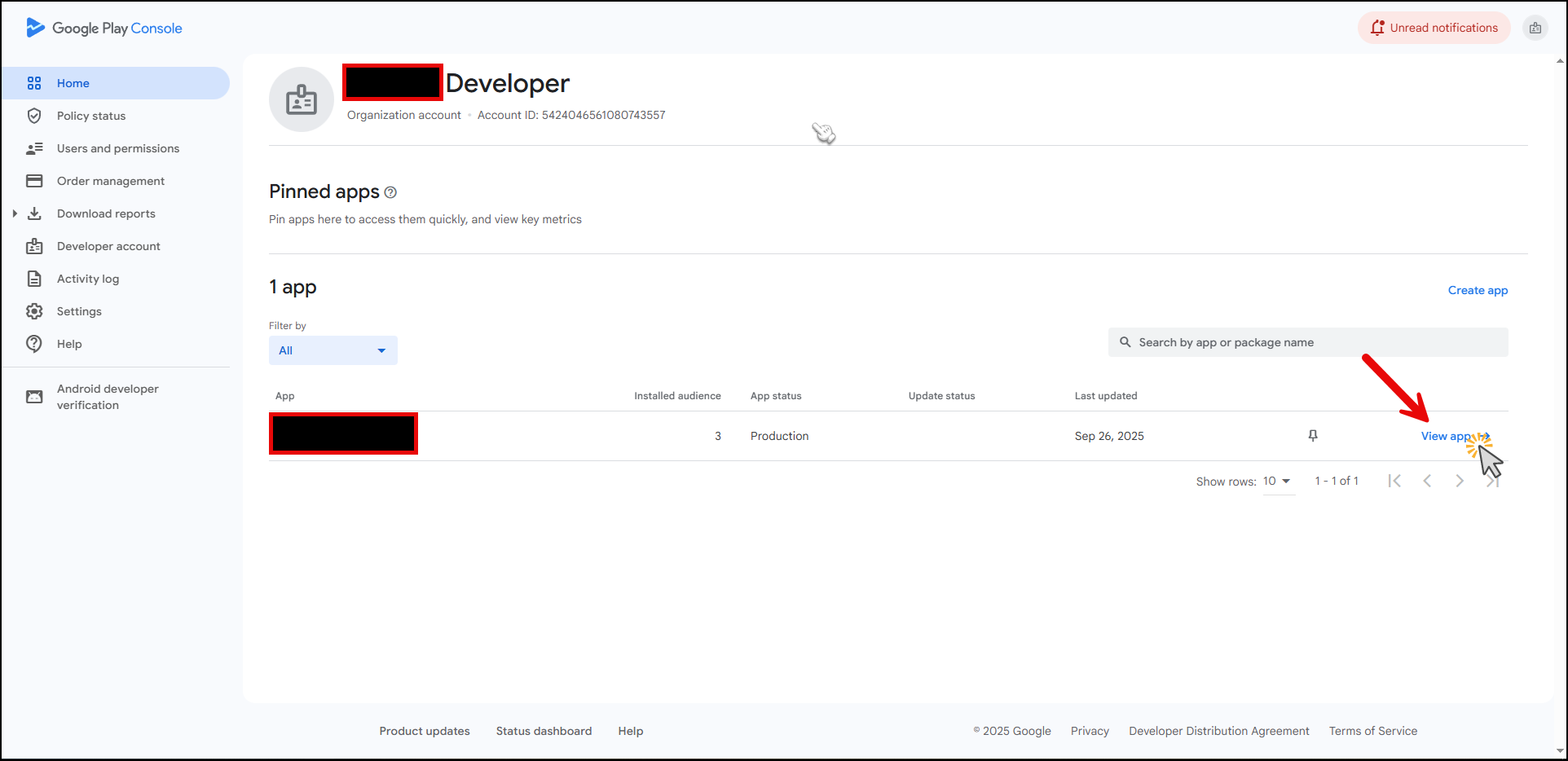This screenshot has height=761, width=1568.
Task: Click the Google Play Console logo
Action: click(104, 28)
